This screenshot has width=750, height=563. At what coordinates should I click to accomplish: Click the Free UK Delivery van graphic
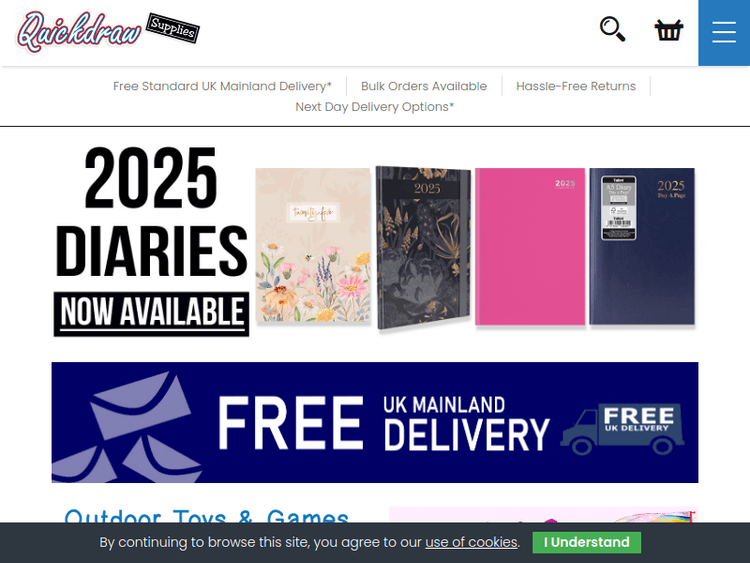622,430
